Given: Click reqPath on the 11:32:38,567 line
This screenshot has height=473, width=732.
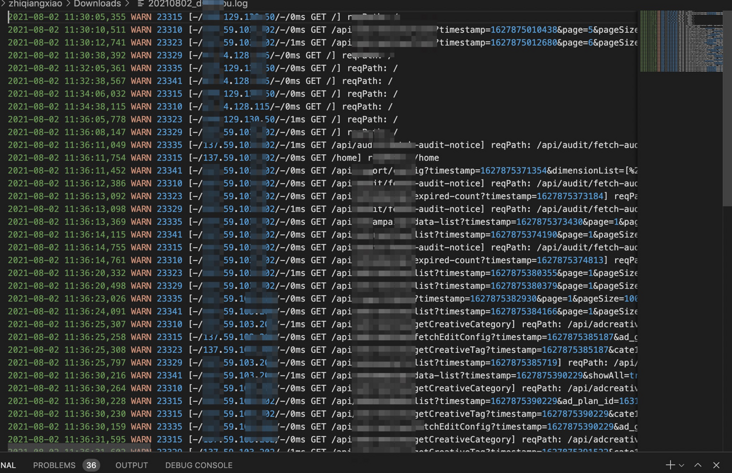Looking at the screenshot, I should click(x=361, y=81).
